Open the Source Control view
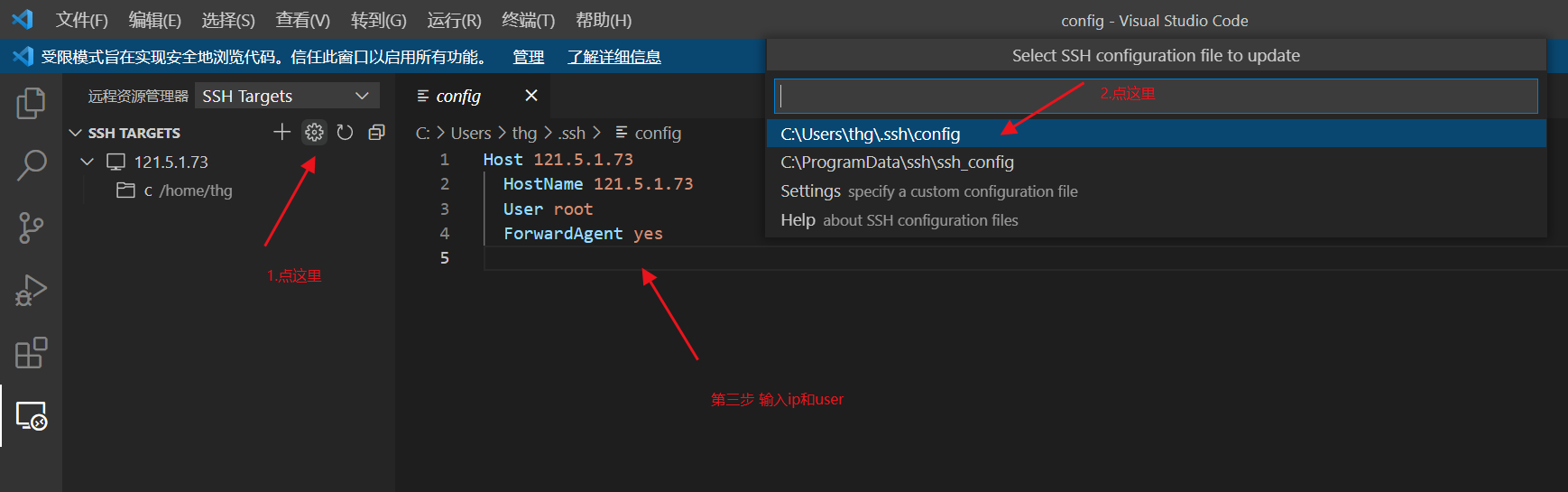Image resolution: width=1568 pixels, height=492 pixels. 31,227
